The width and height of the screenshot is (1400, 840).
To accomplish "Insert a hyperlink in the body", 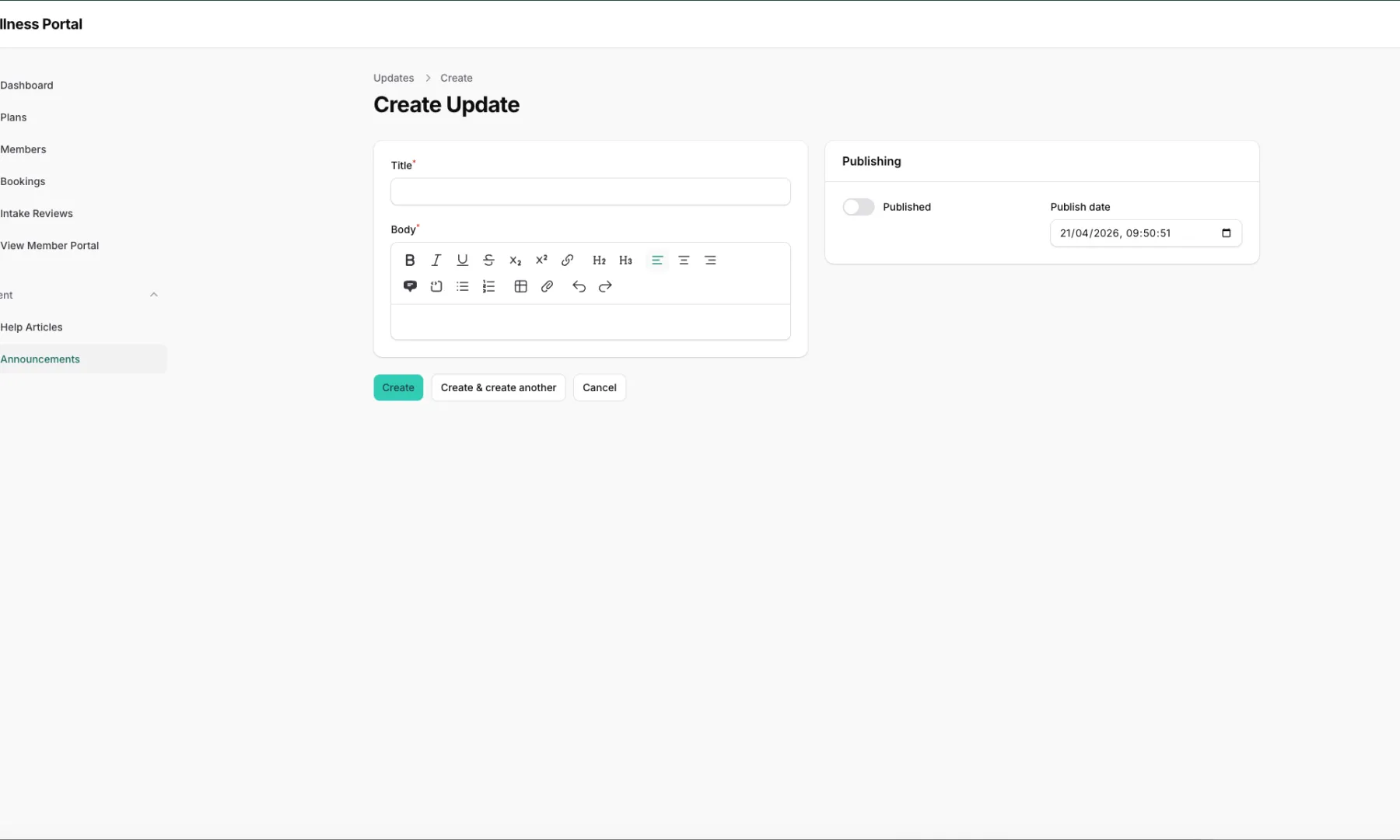I will [567, 260].
